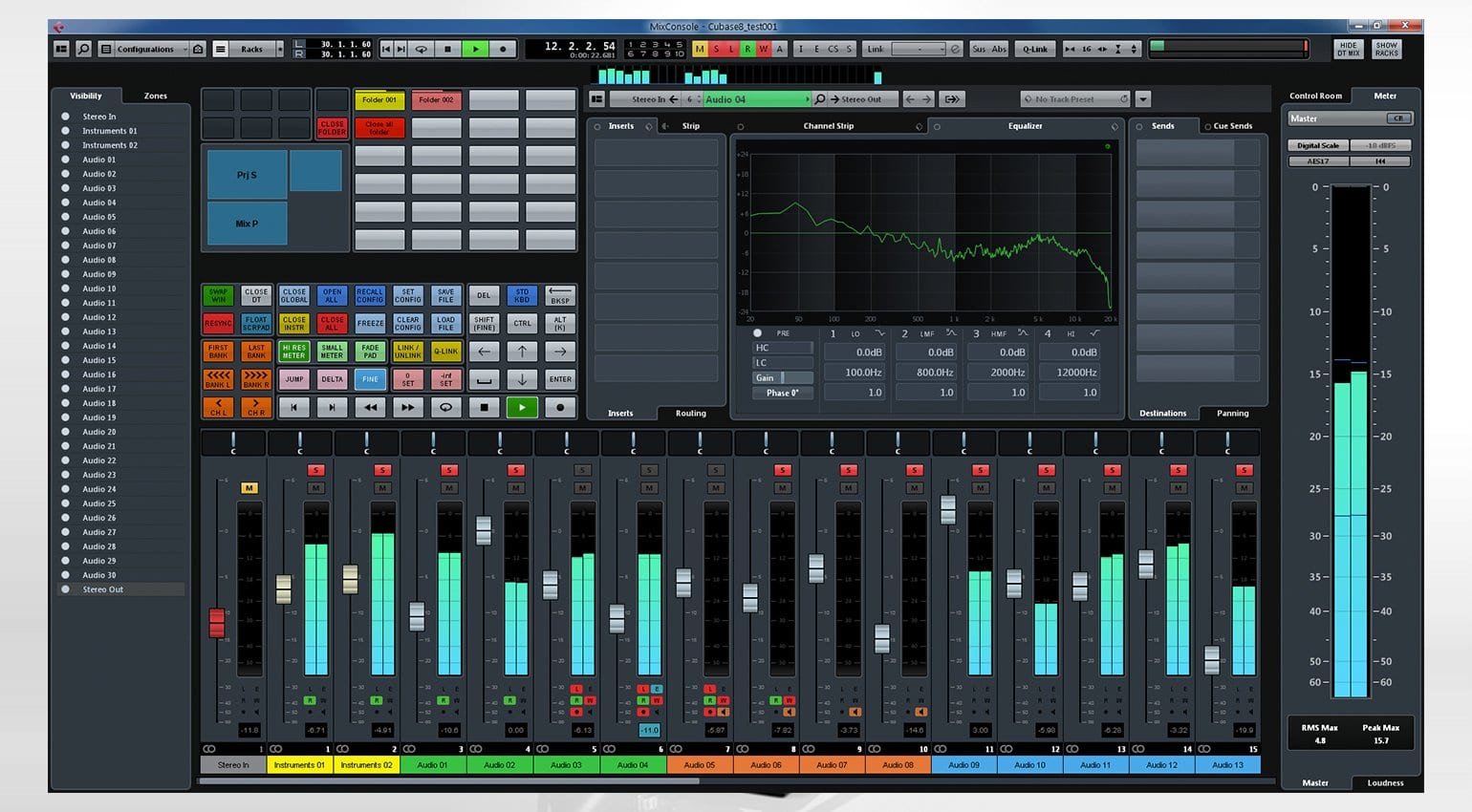This screenshot has width=1472, height=812.
Task: Click the up arrow key on the button pad
Action: (522, 352)
